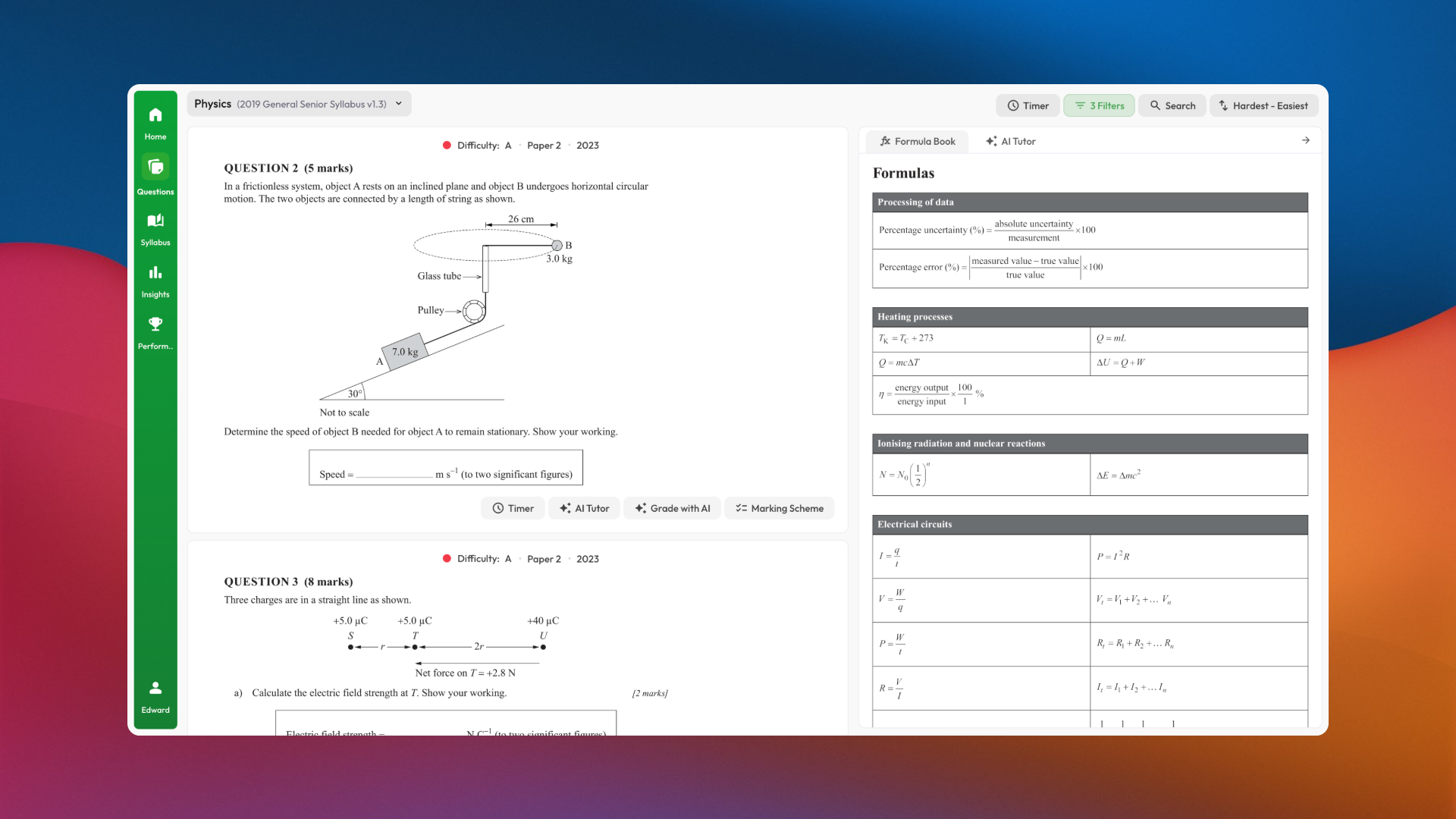Open the 3 Filters menu
Viewport: 1456px width, 819px height.
(x=1099, y=105)
